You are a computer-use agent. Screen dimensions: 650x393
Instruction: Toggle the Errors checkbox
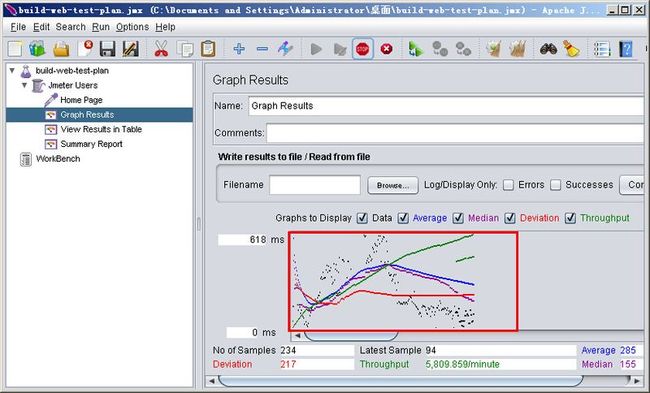tap(508, 185)
